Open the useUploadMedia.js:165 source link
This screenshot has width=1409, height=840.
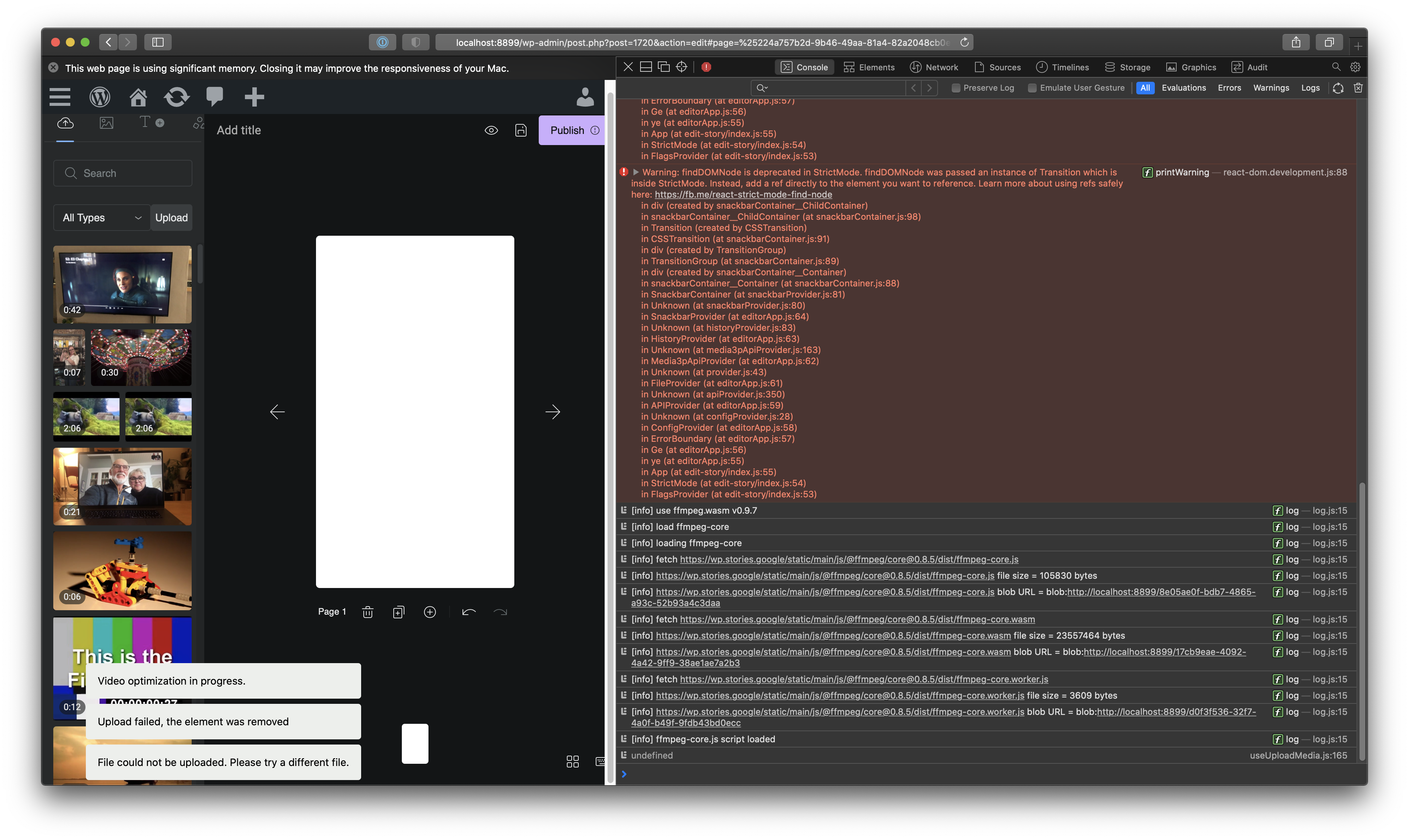pyautogui.click(x=1298, y=755)
